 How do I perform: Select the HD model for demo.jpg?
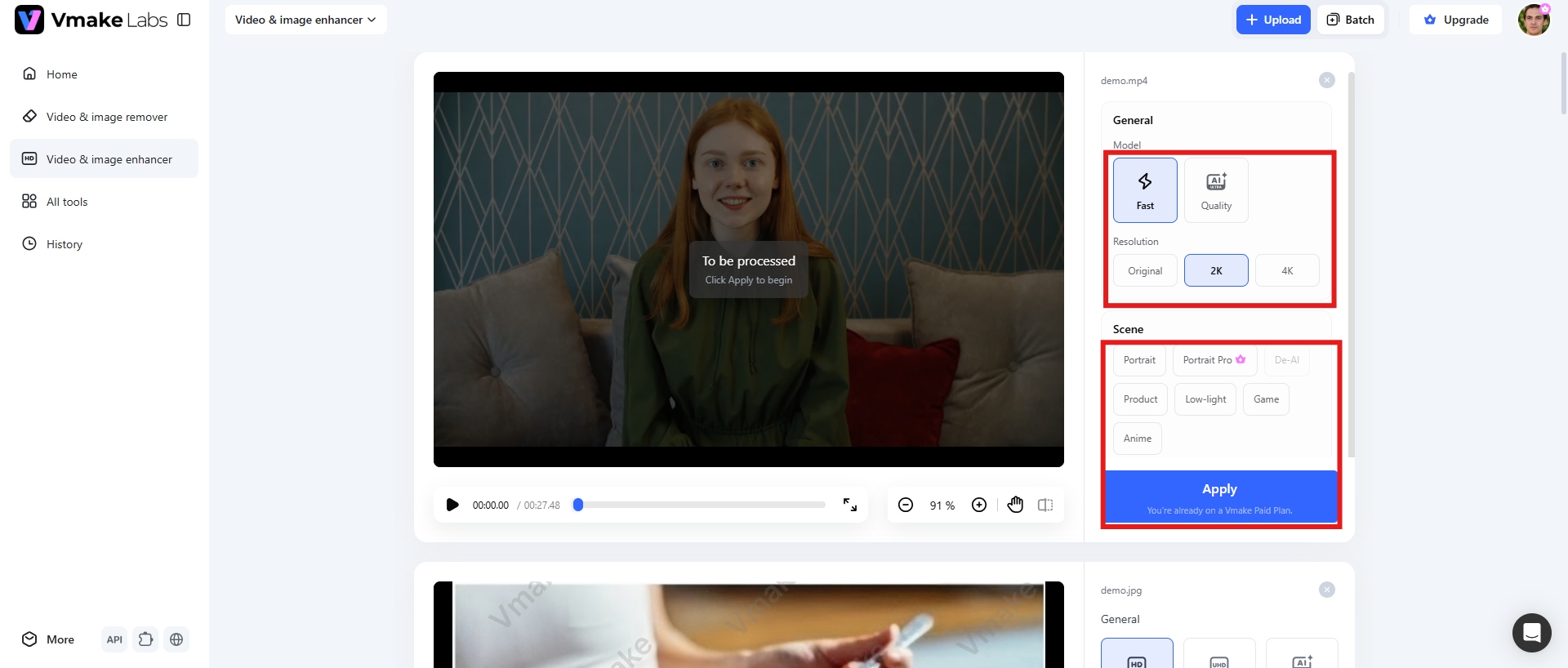point(1137,653)
